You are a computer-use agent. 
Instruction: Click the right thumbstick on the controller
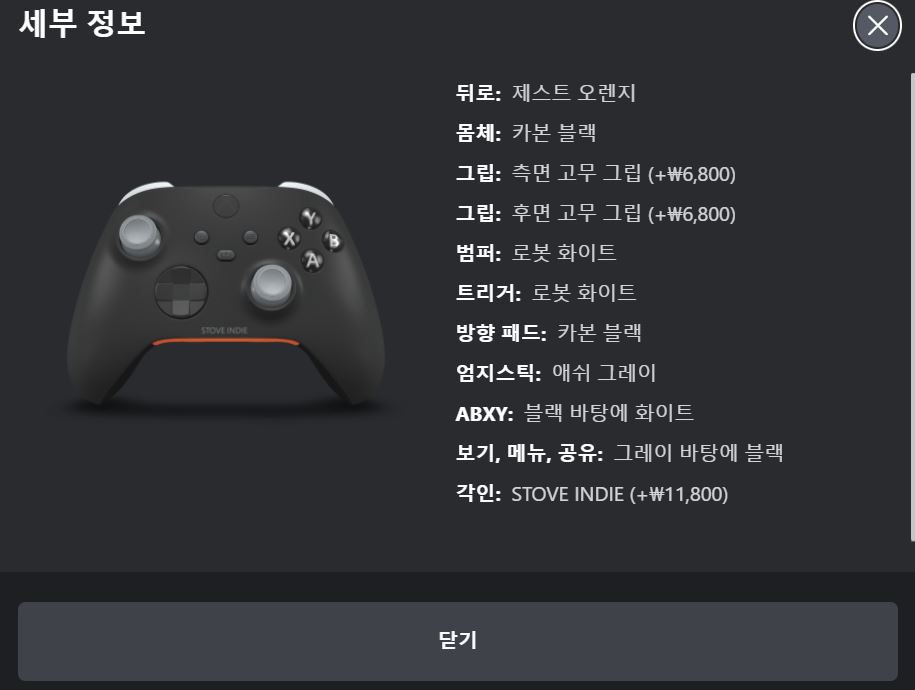point(271,285)
